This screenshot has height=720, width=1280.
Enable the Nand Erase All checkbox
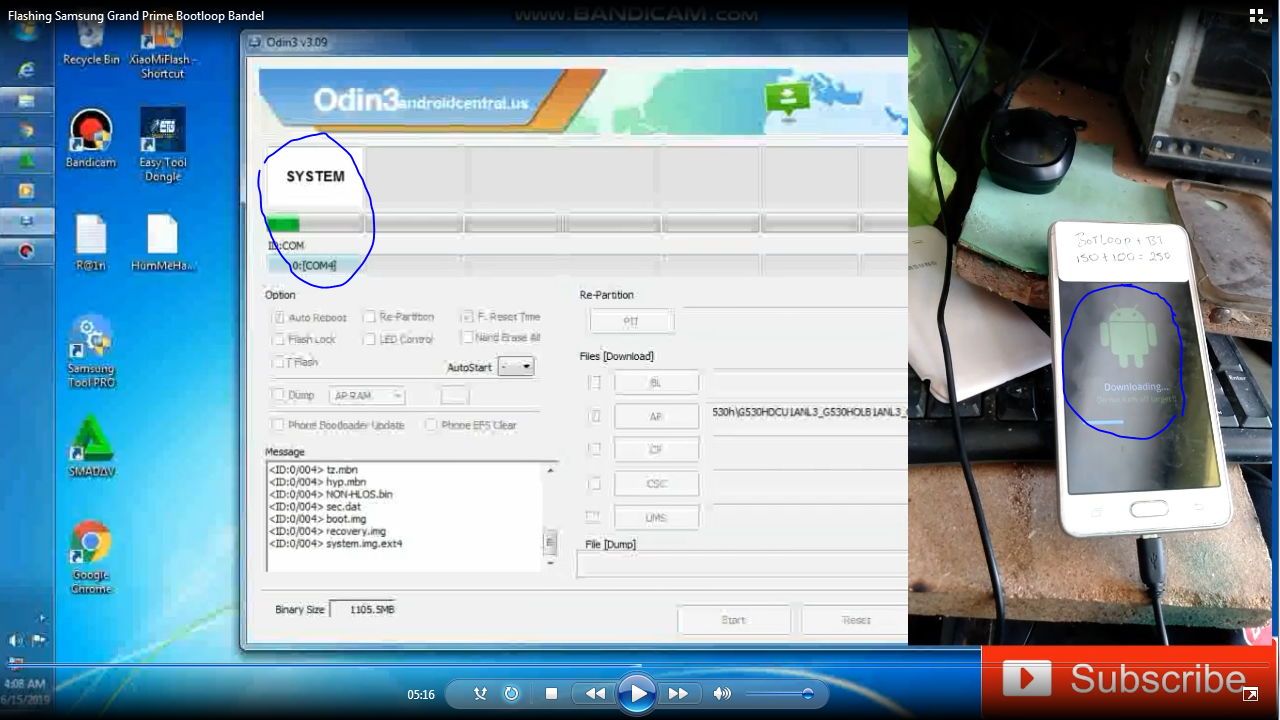[x=467, y=337]
